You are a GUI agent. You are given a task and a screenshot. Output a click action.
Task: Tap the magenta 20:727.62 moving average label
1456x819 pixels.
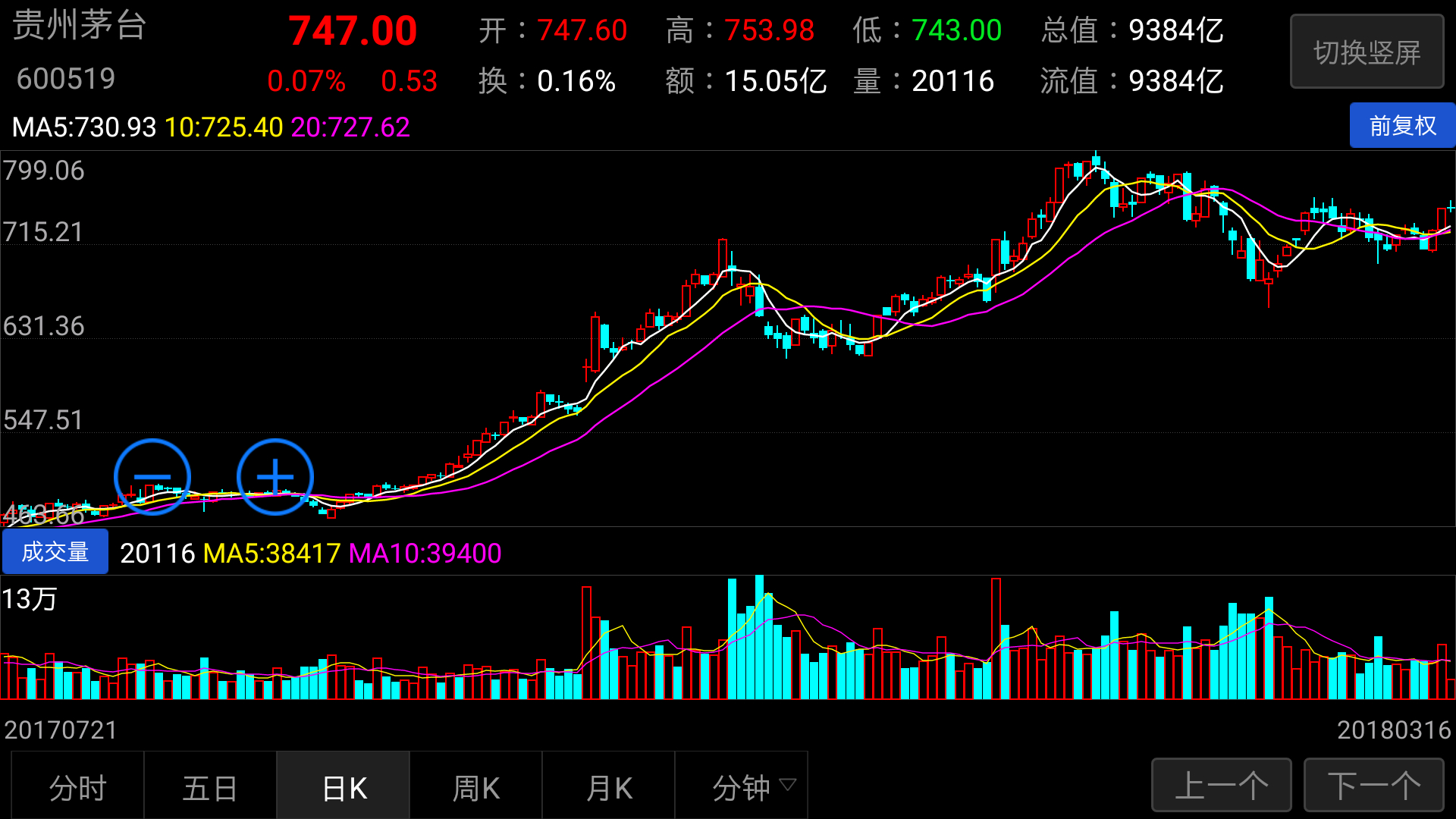click(x=350, y=127)
